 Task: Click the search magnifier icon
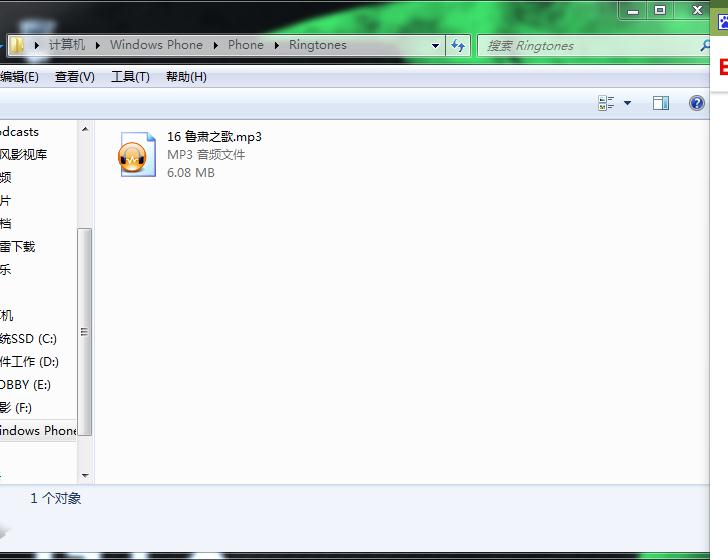point(705,46)
